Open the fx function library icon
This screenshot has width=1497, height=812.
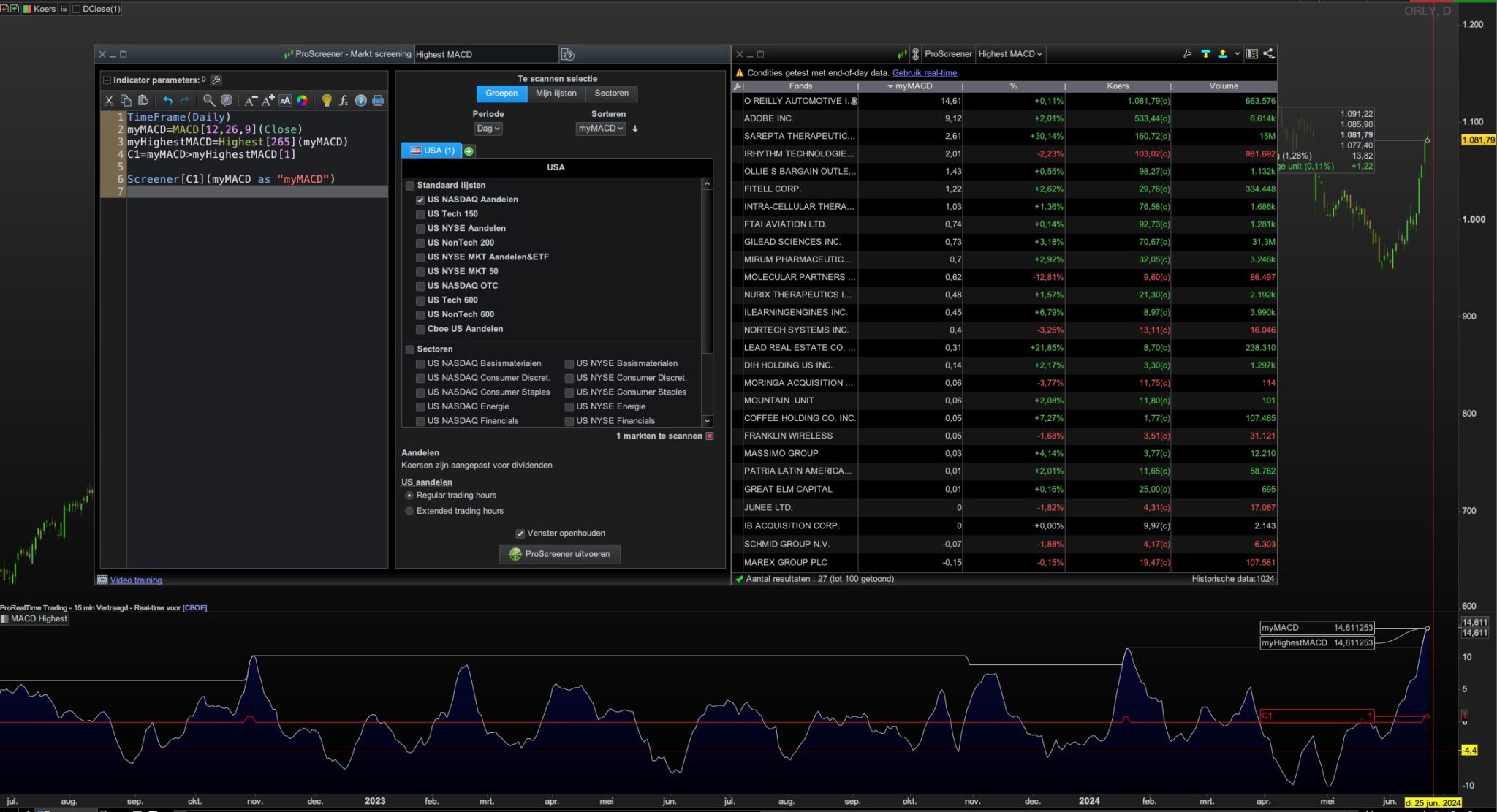344,101
